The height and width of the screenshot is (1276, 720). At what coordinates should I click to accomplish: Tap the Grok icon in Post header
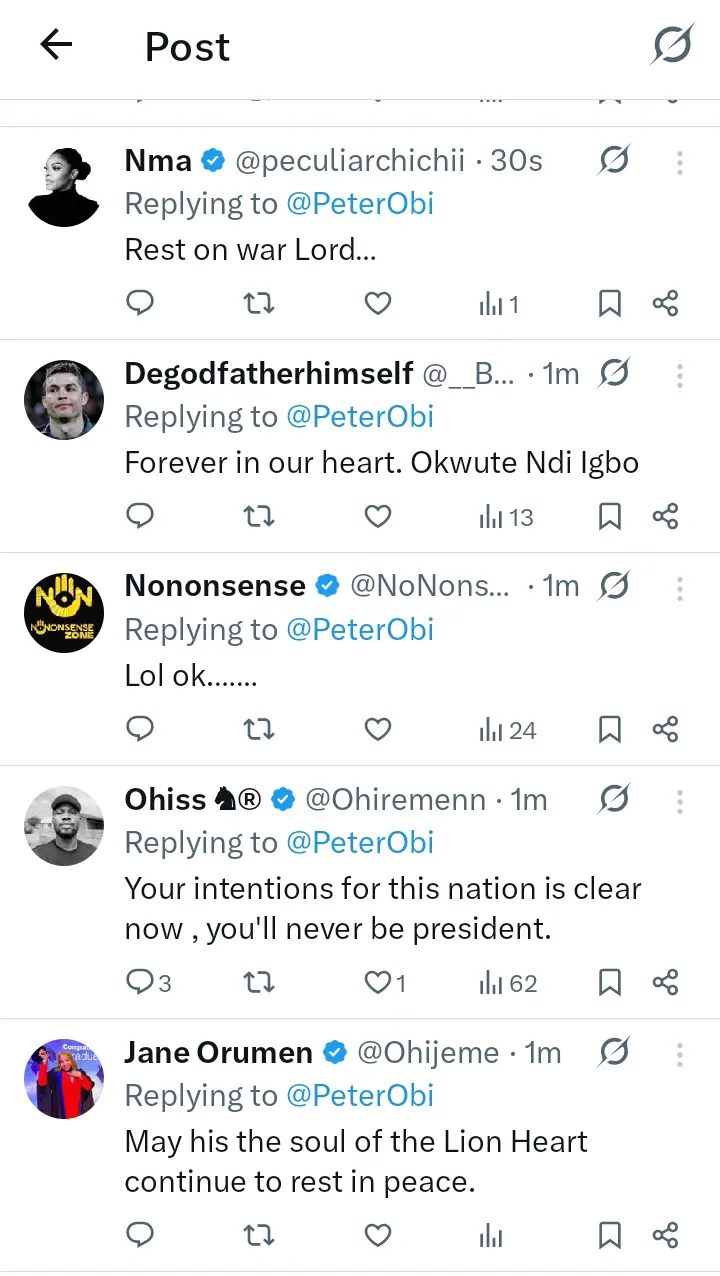click(673, 46)
